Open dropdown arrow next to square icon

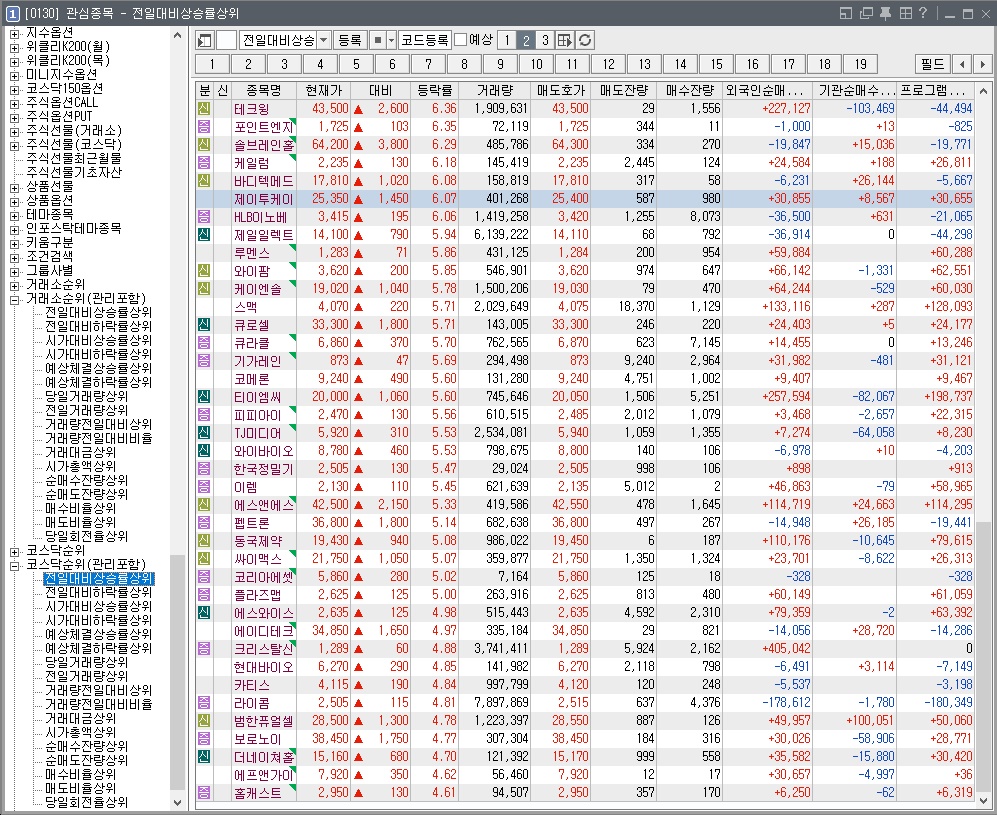[x=391, y=41]
